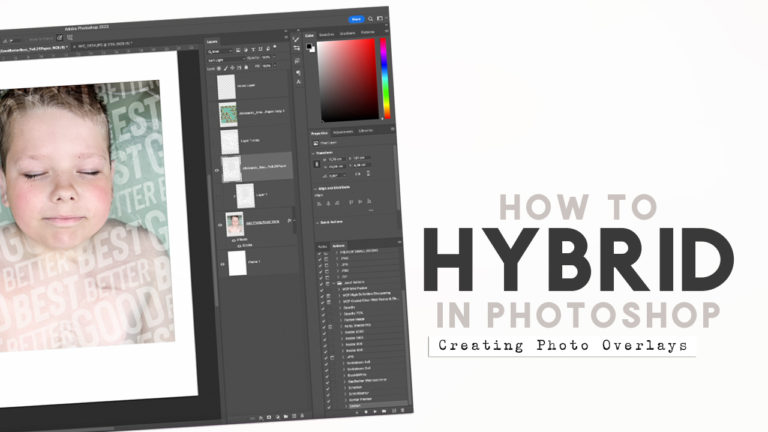This screenshot has height=432, width=768.
Task: Lock layer position icon
Action: [233, 68]
